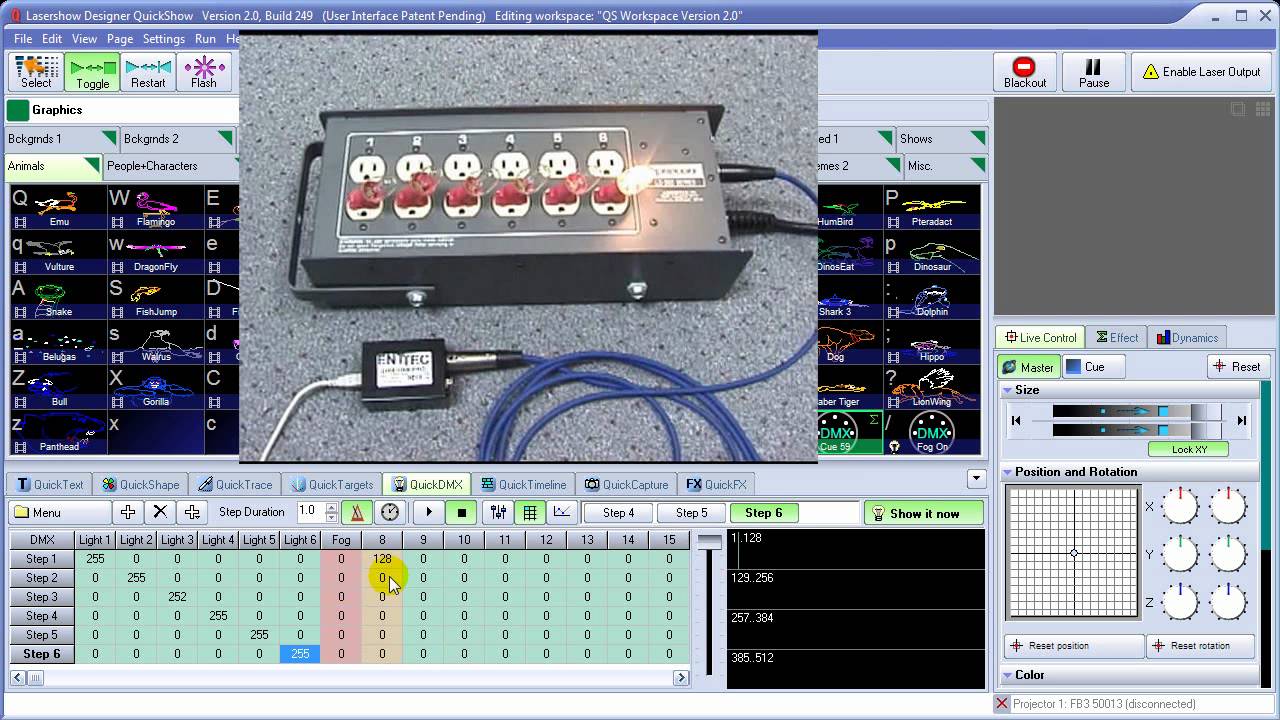This screenshot has height=720, width=1280.
Task: Expand the Color section
Action: tap(1009, 675)
